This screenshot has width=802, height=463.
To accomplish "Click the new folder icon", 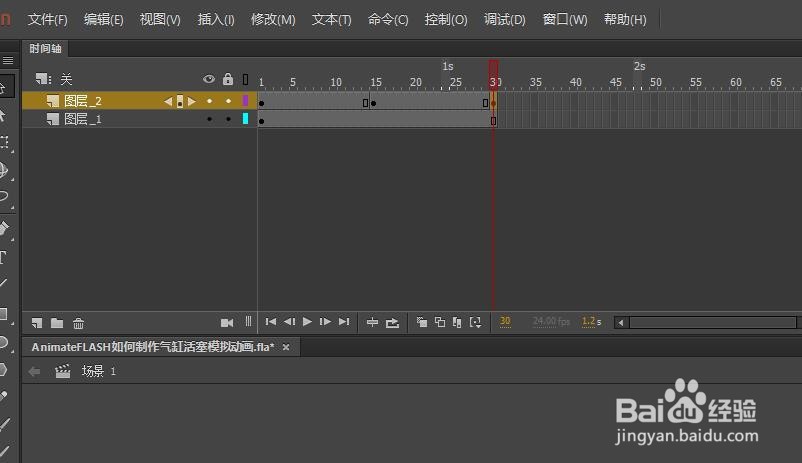I will (57, 323).
